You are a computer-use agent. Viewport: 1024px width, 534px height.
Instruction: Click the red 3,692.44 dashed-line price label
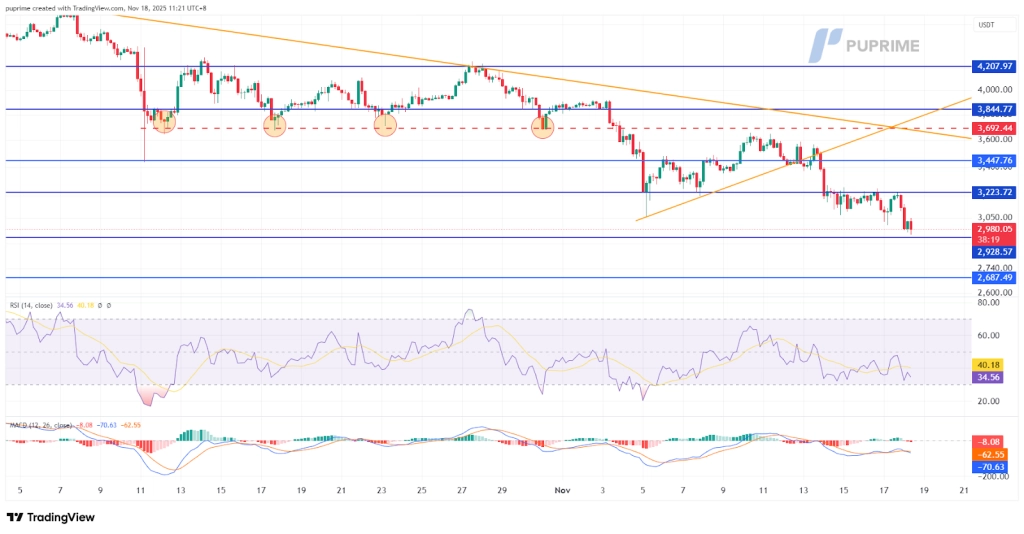(x=993, y=128)
